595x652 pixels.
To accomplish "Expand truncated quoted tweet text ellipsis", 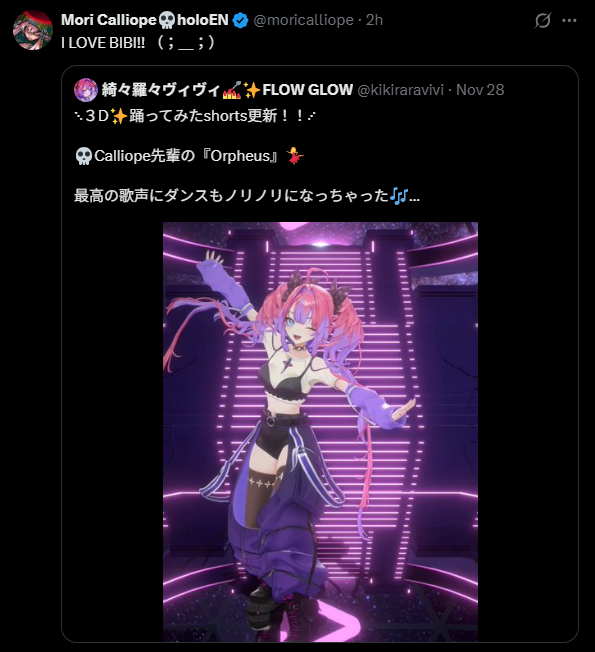I will pyautogui.click(x=415, y=196).
